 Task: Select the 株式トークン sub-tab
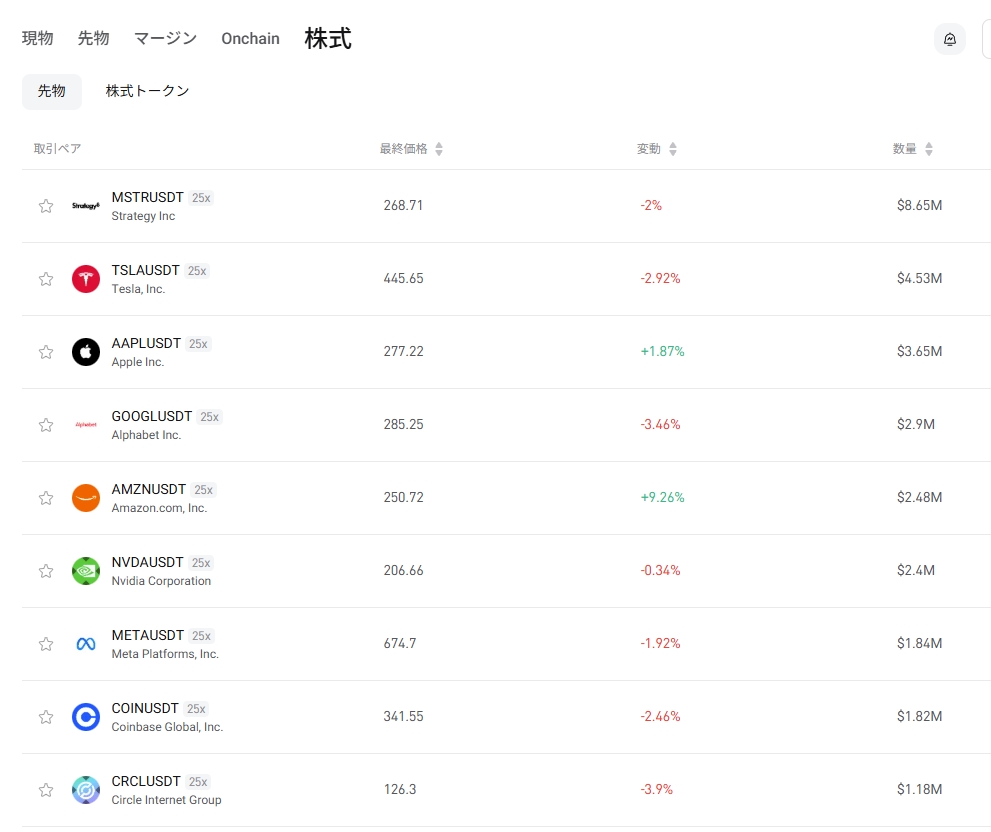(147, 91)
